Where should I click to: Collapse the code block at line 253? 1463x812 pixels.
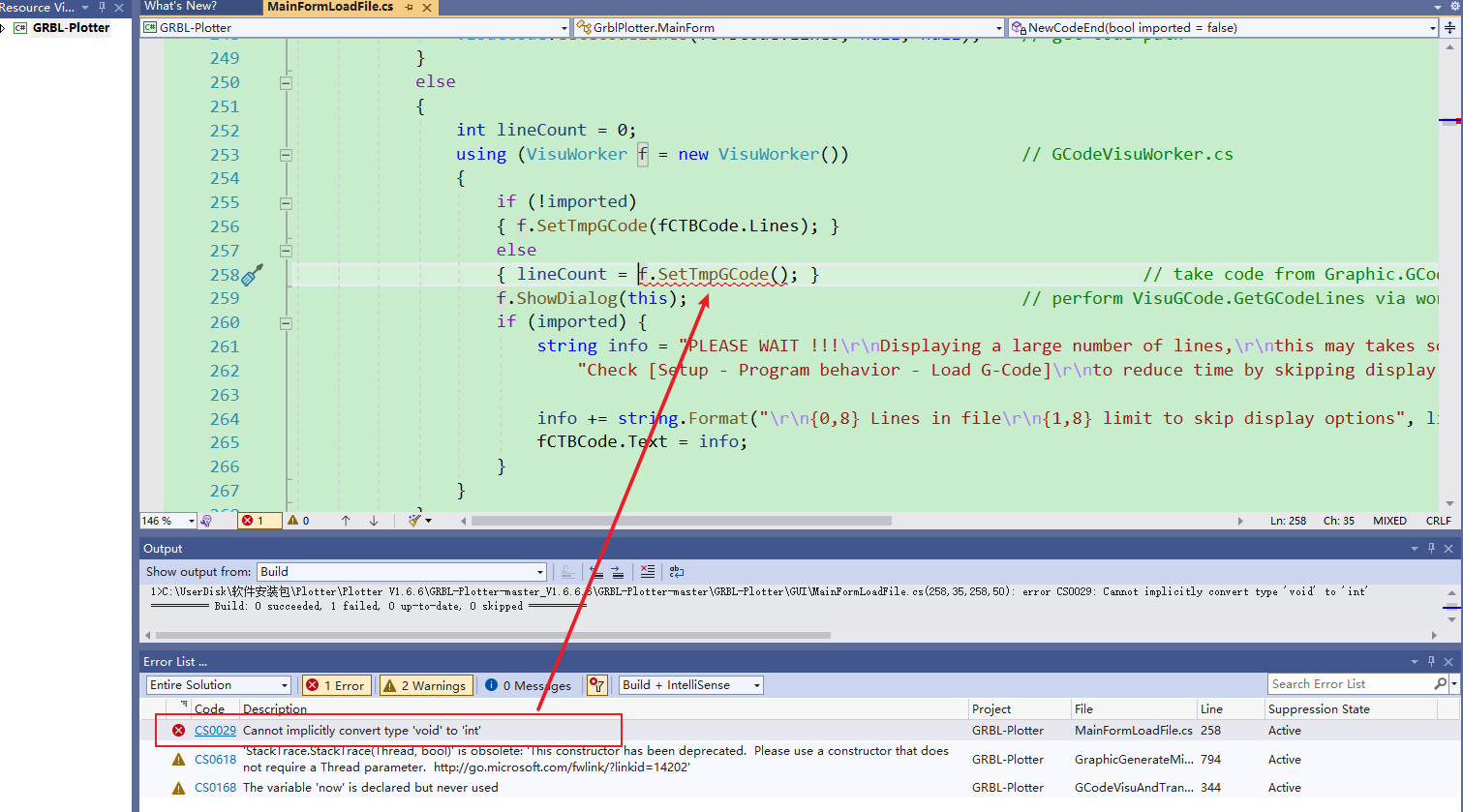tap(286, 155)
